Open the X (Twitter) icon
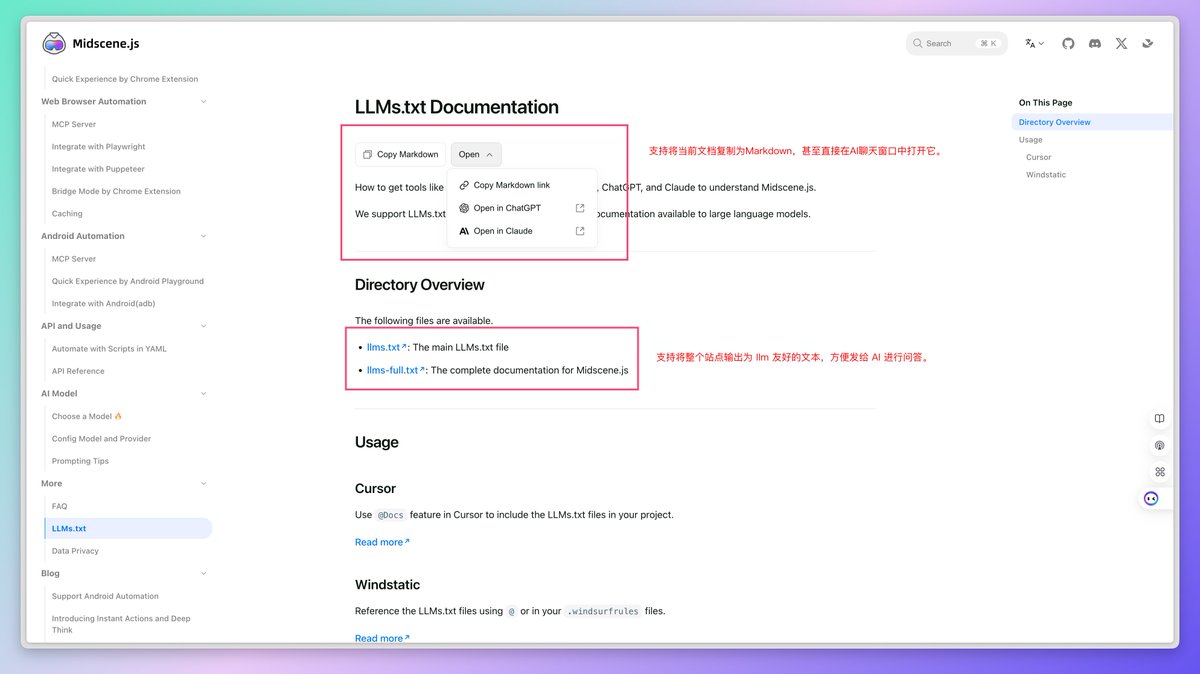Viewport: 1200px width, 674px height. click(x=1121, y=44)
